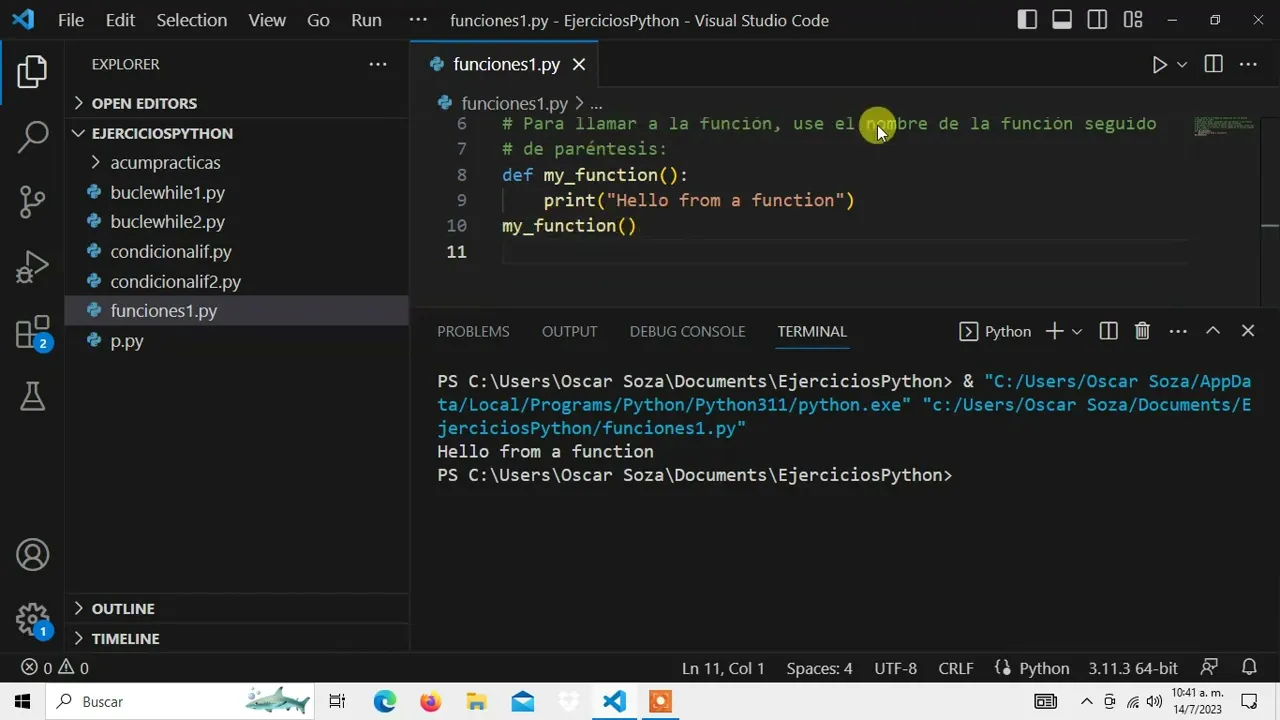
Task: Select interpreter 3.11.3 64-bit
Action: pos(1133,668)
